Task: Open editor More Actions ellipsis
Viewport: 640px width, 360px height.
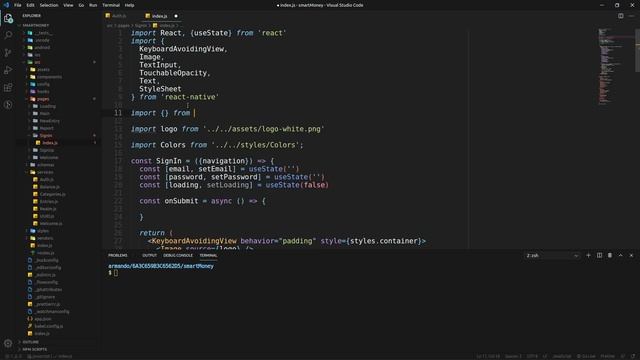Action: pyautogui.click(x=631, y=16)
